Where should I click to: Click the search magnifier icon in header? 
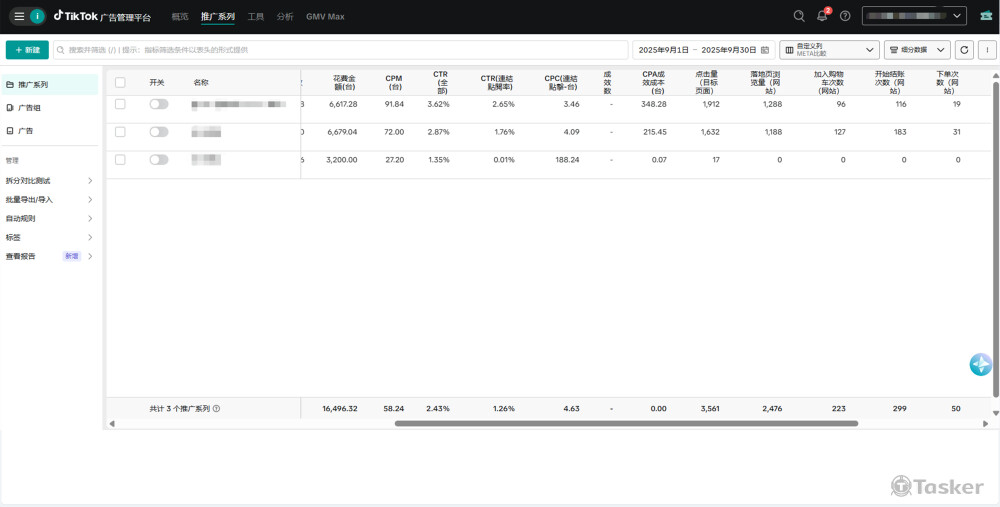[799, 16]
